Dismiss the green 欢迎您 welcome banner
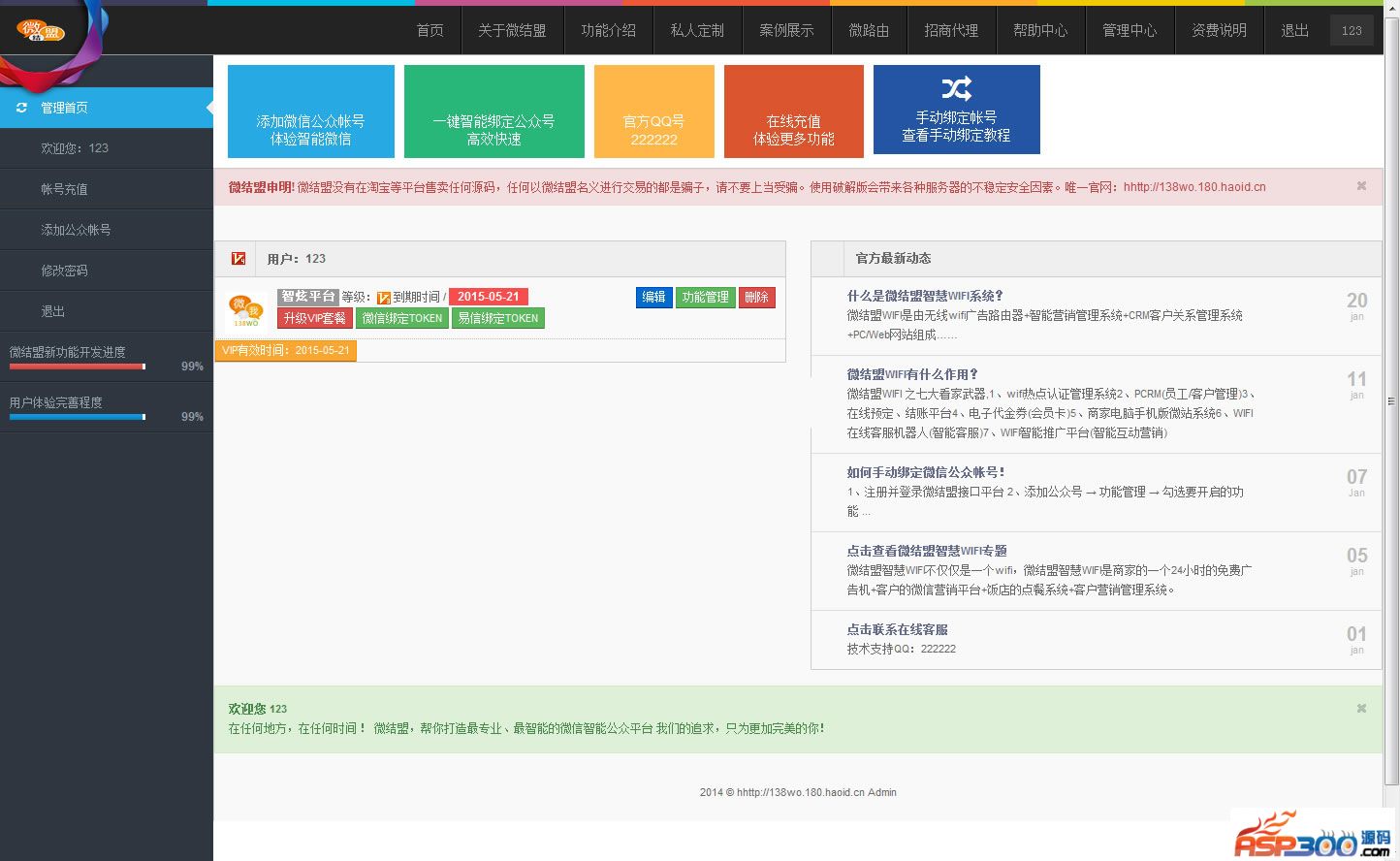This screenshot has height=861, width=1400. tap(1361, 709)
